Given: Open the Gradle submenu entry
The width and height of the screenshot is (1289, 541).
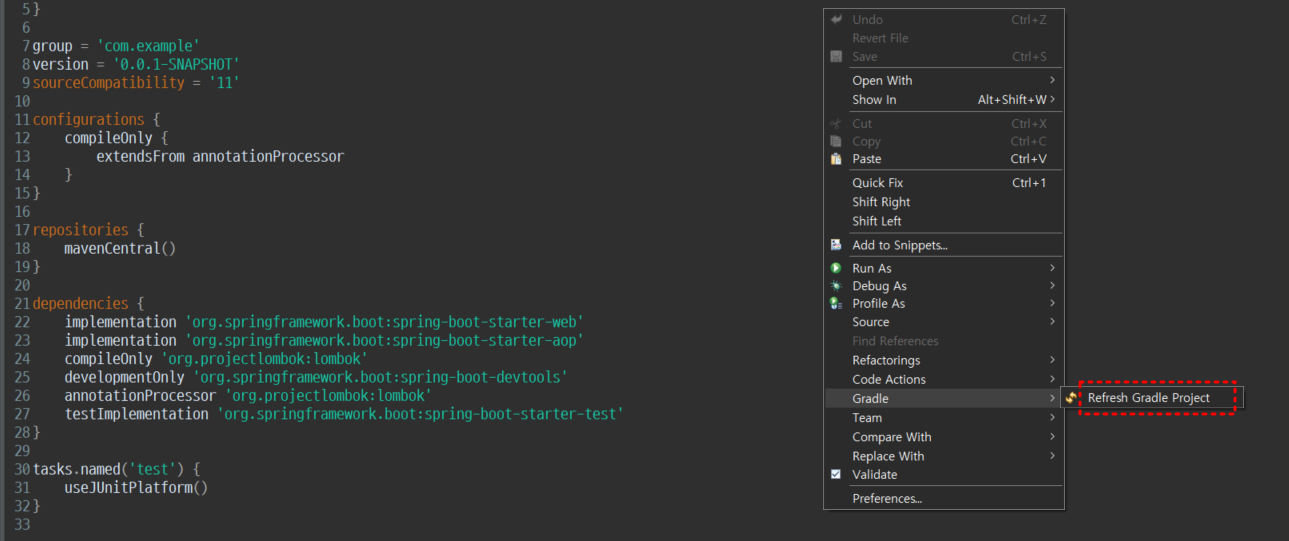Looking at the screenshot, I should click(943, 398).
